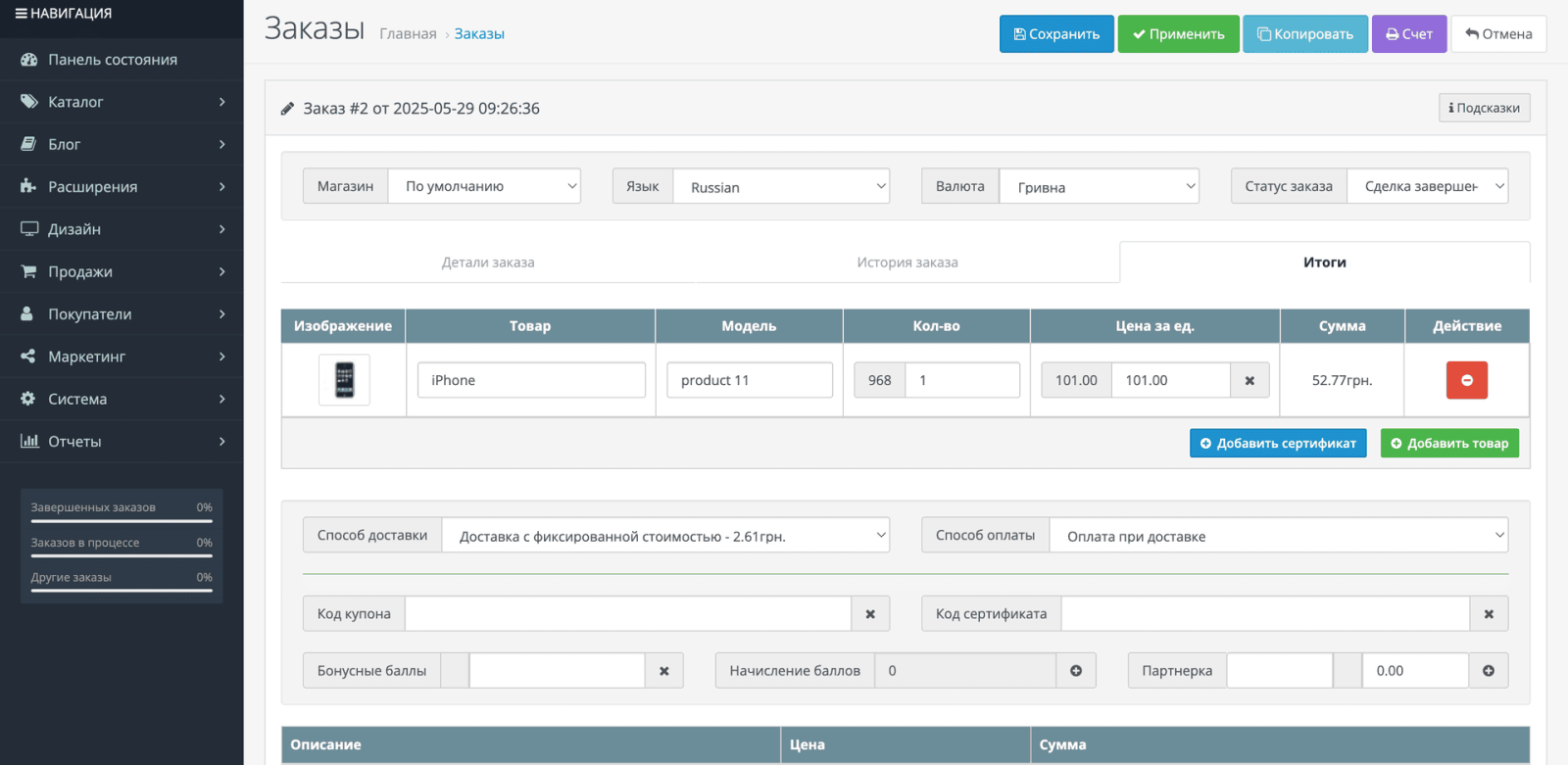Viewport: 1568px width, 766px height.
Task: Expand the Способ доставки dropdown
Action: 665,536
